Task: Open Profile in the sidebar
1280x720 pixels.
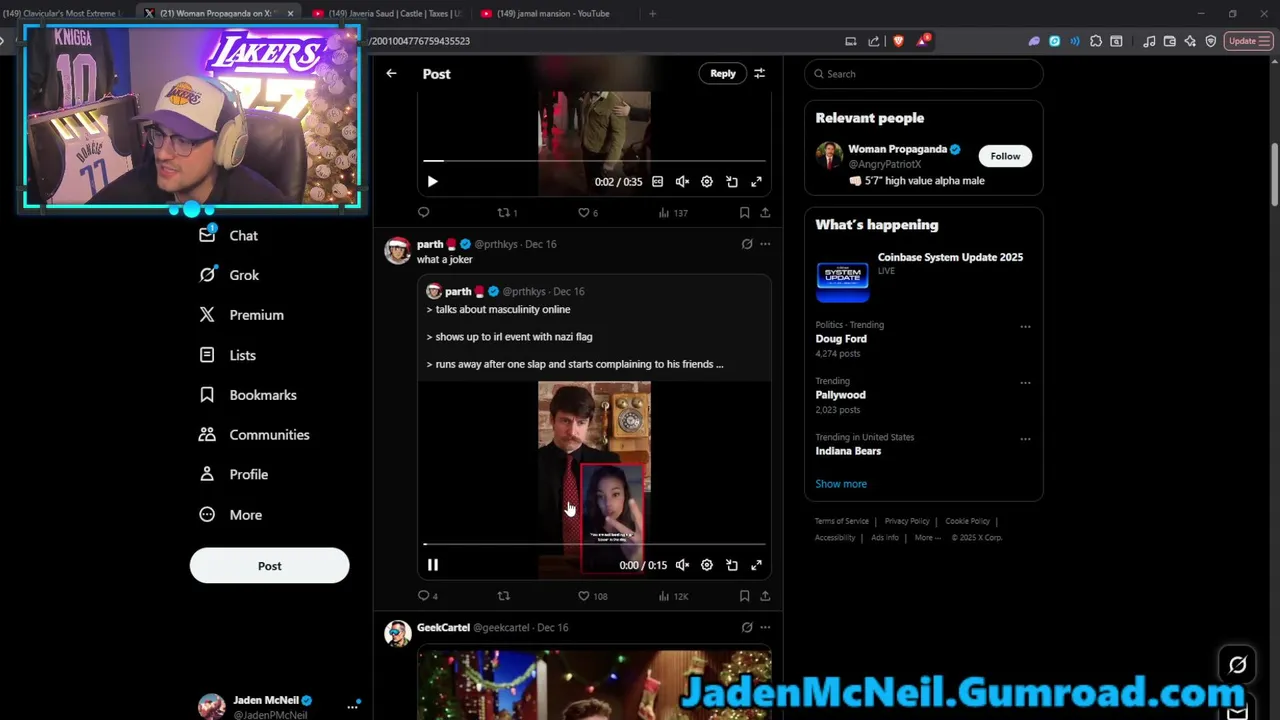Action: pyautogui.click(x=234, y=475)
